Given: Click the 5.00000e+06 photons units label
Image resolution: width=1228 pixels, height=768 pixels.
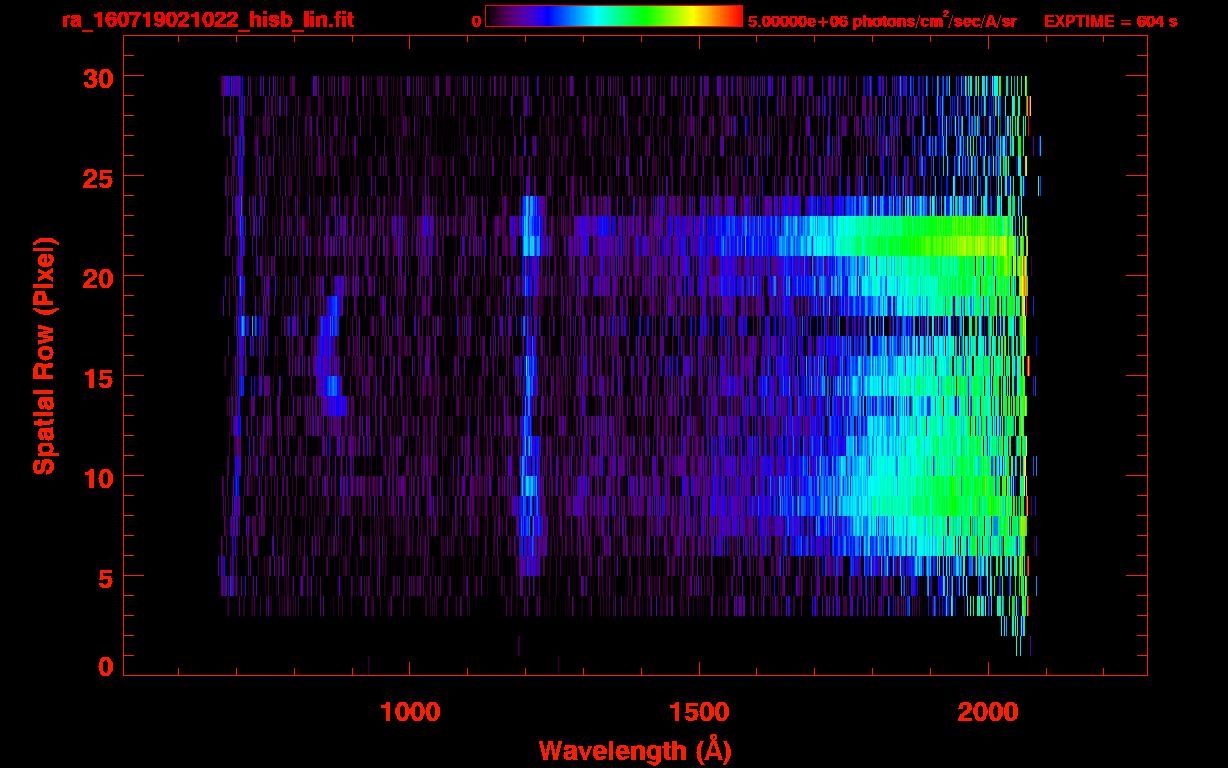Looking at the screenshot, I should (882, 21).
